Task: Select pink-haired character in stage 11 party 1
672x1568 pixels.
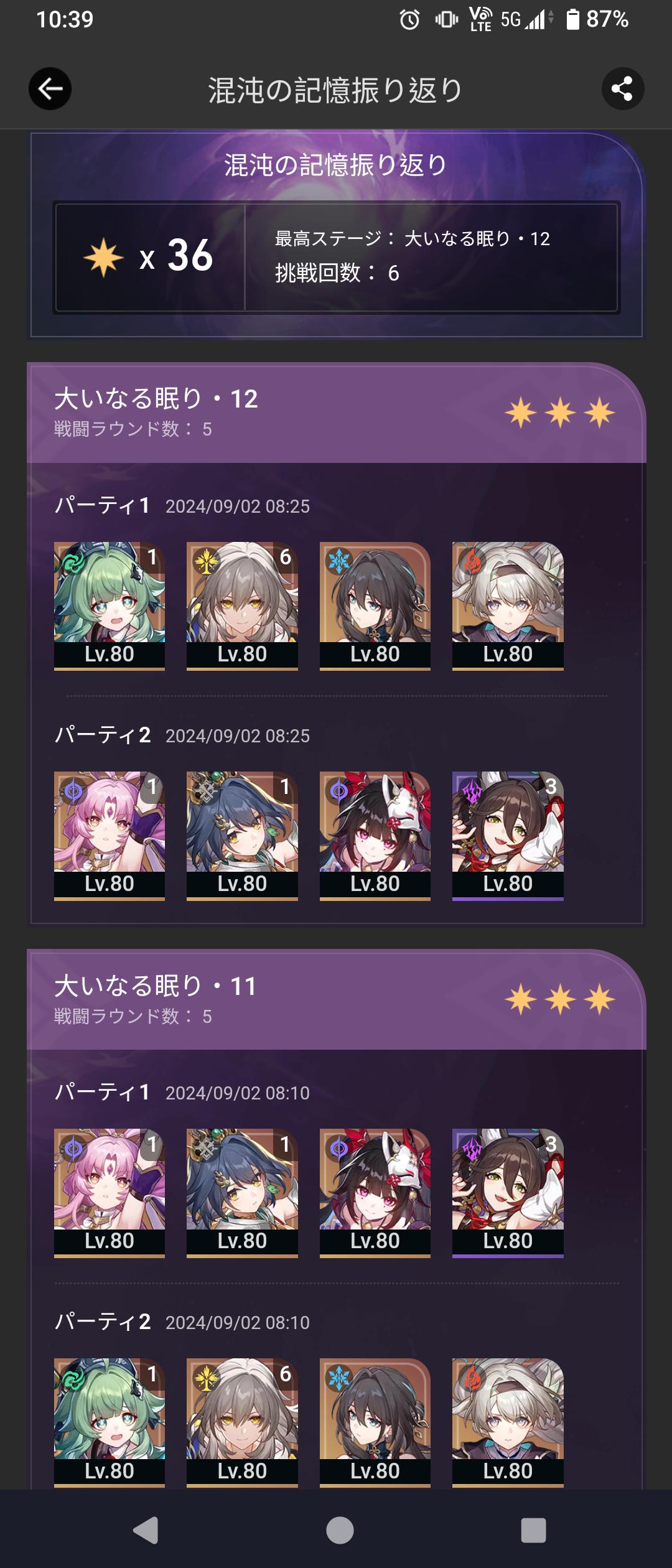Action: coord(110,1193)
